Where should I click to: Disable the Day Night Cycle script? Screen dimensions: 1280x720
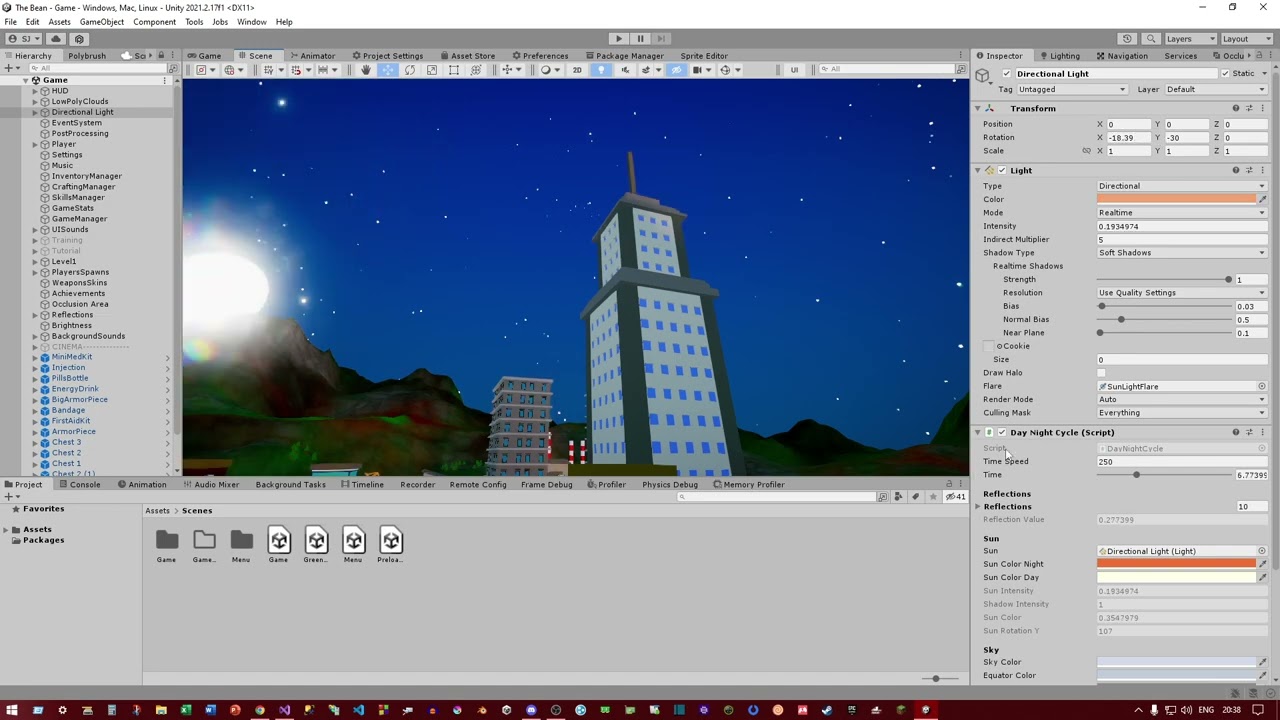[1002, 432]
